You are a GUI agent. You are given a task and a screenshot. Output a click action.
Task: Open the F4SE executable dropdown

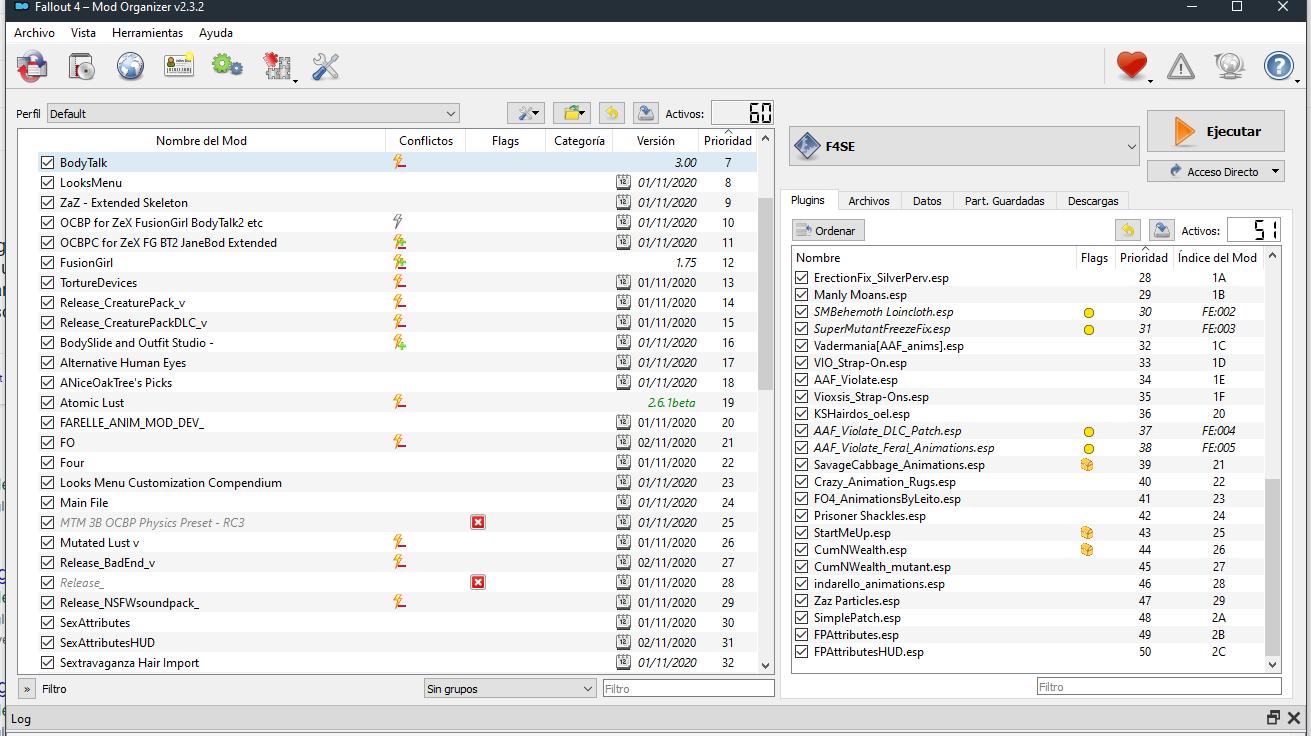tap(964, 147)
